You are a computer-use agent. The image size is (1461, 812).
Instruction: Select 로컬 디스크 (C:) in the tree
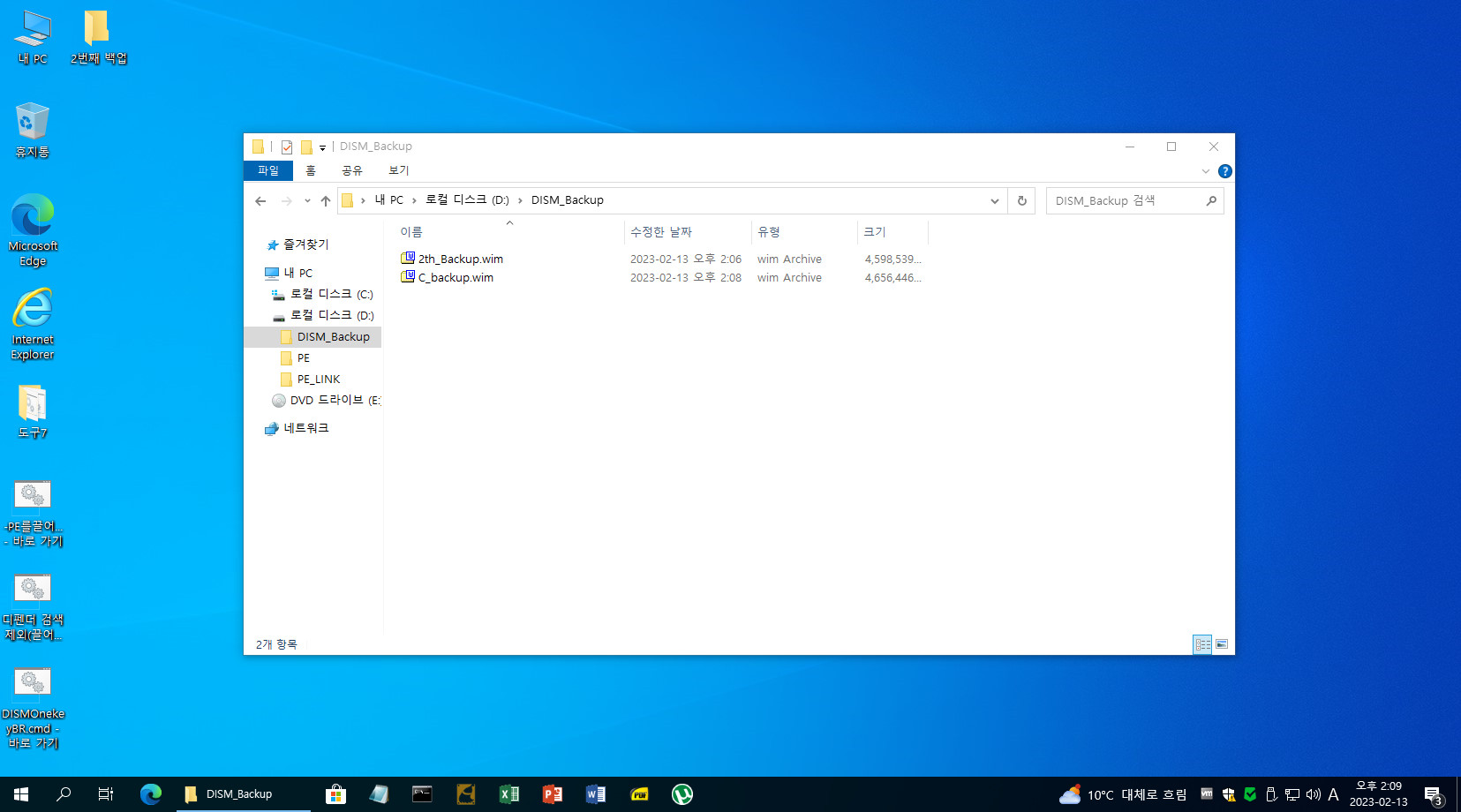pyautogui.click(x=331, y=295)
